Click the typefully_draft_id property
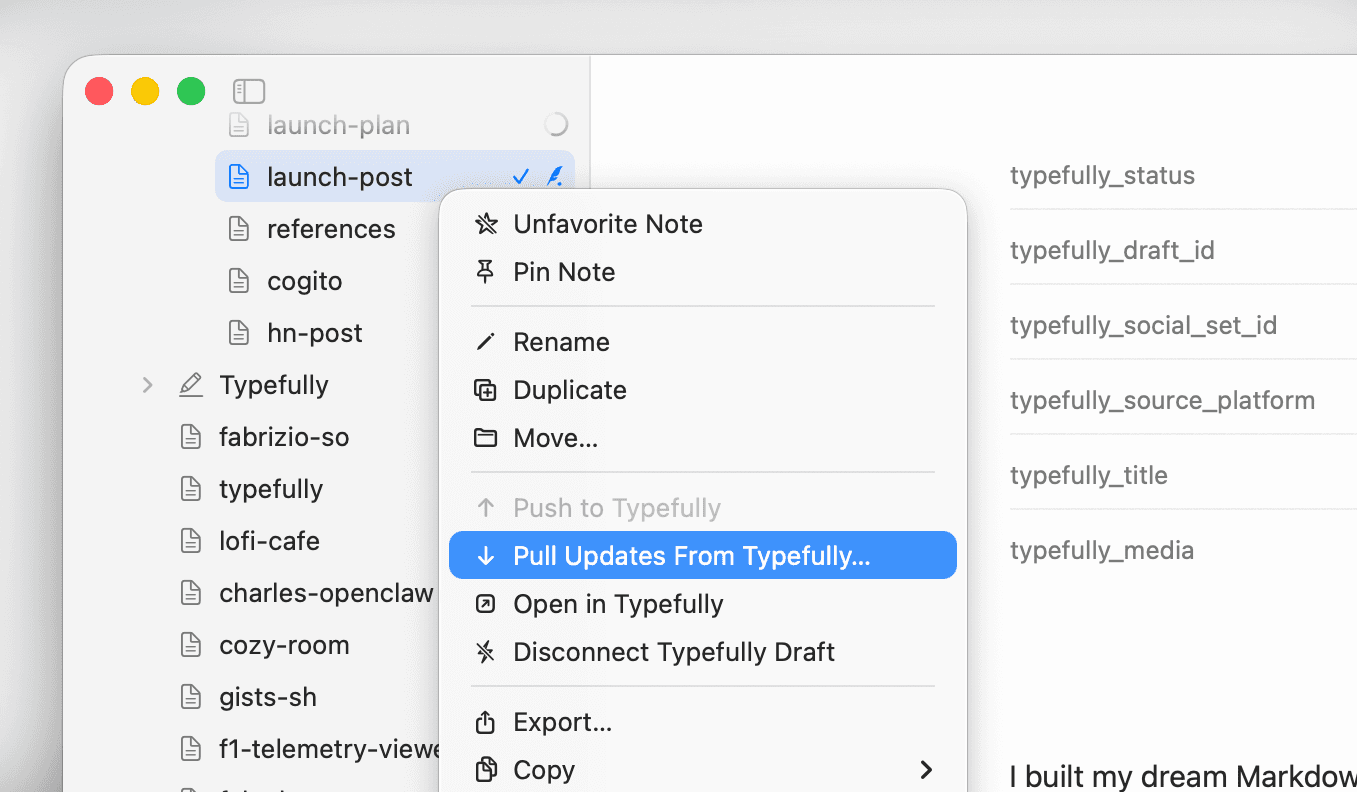 (x=1112, y=250)
